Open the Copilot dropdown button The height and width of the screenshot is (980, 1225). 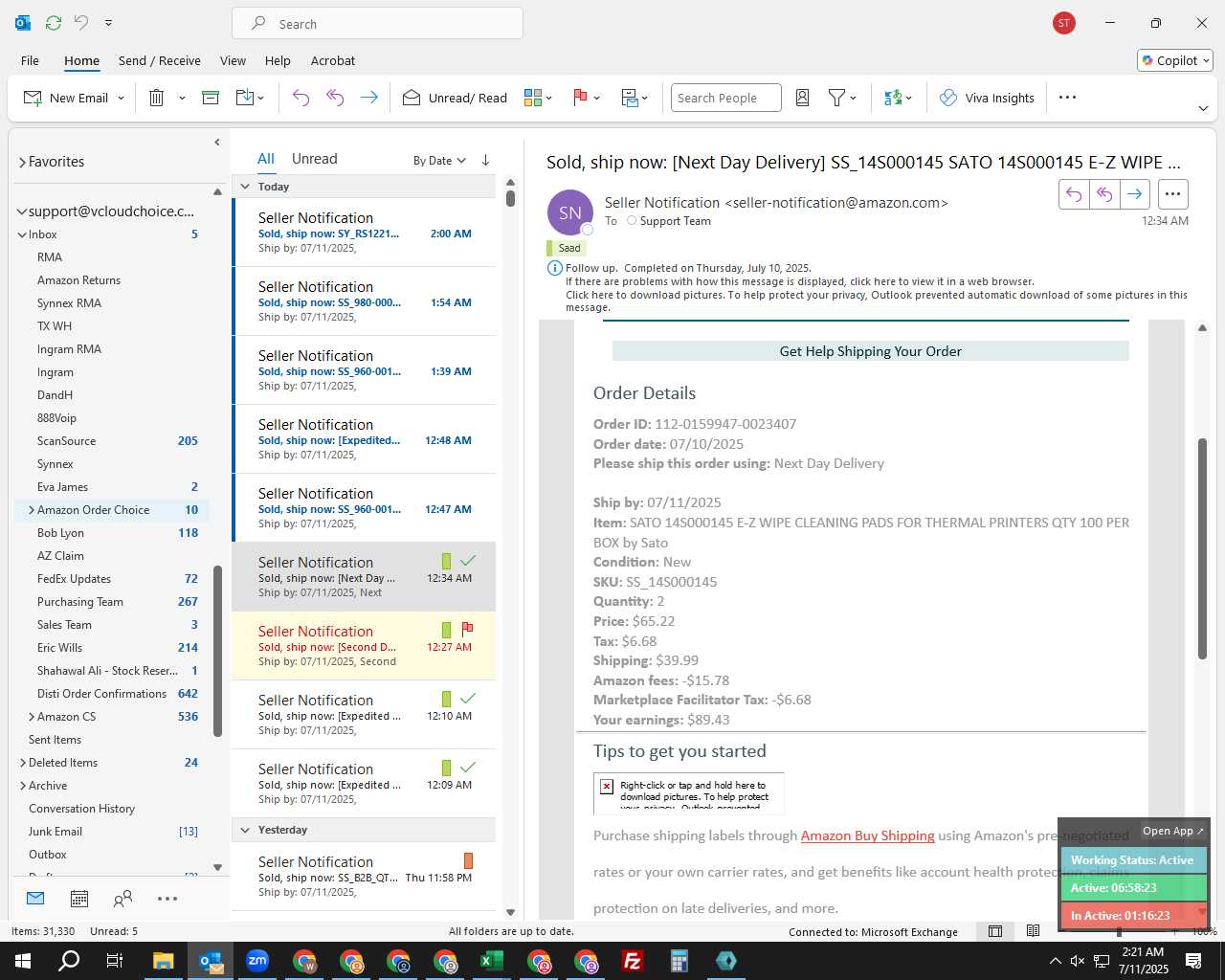click(x=1175, y=60)
